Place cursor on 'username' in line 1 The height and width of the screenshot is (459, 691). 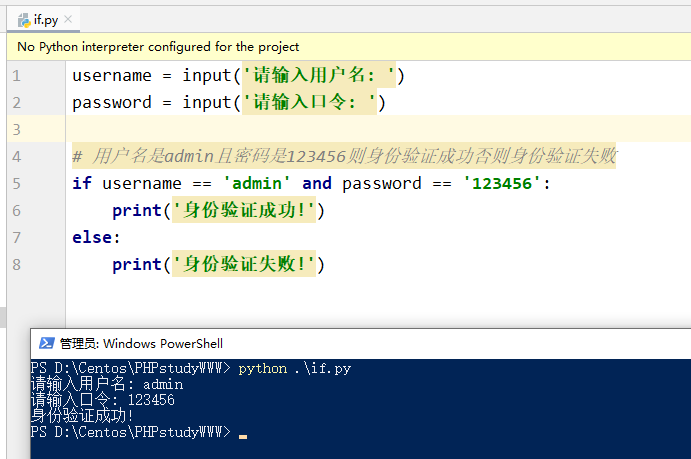click(112, 75)
